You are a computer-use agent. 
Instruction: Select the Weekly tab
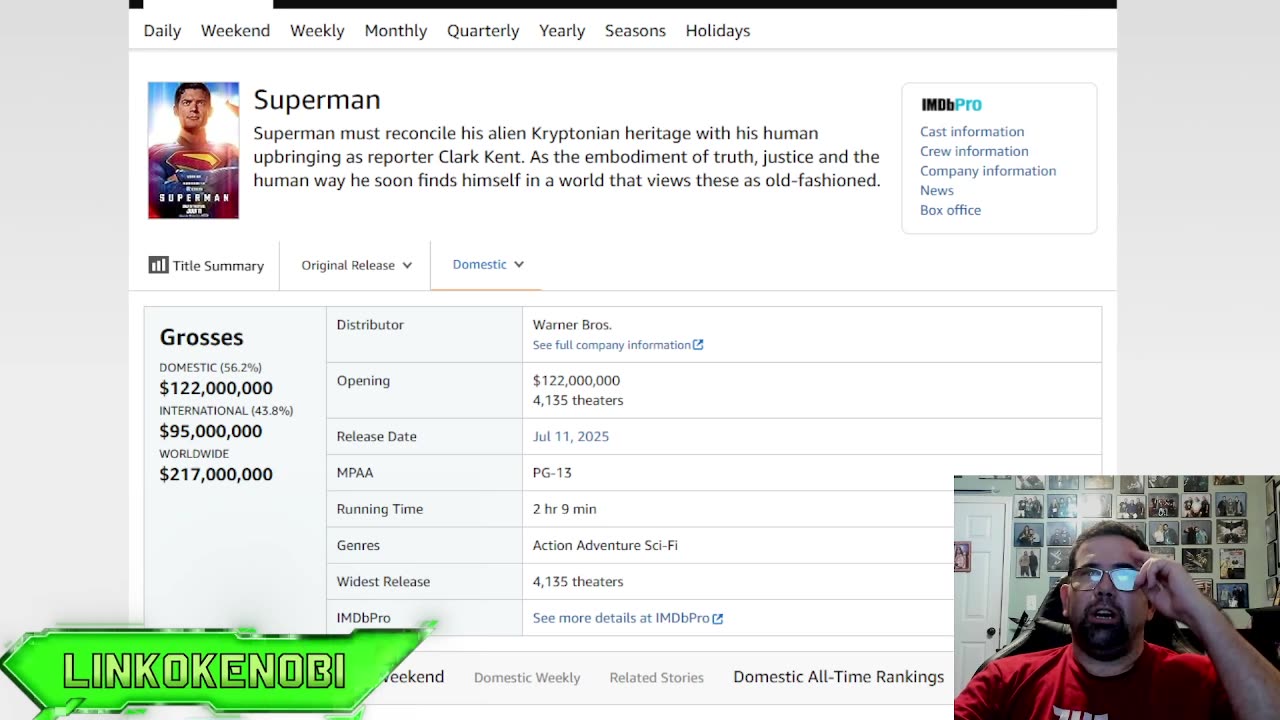(317, 30)
